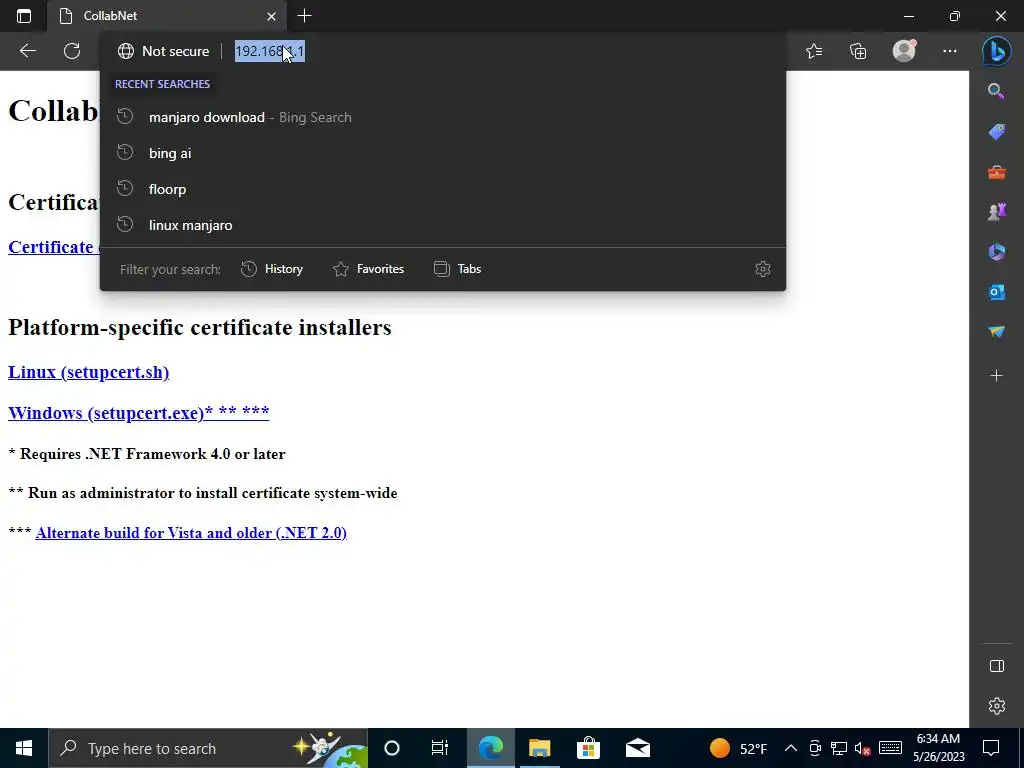The image size is (1024, 768).
Task: Open a new tab with plus button
Action: click(x=304, y=16)
